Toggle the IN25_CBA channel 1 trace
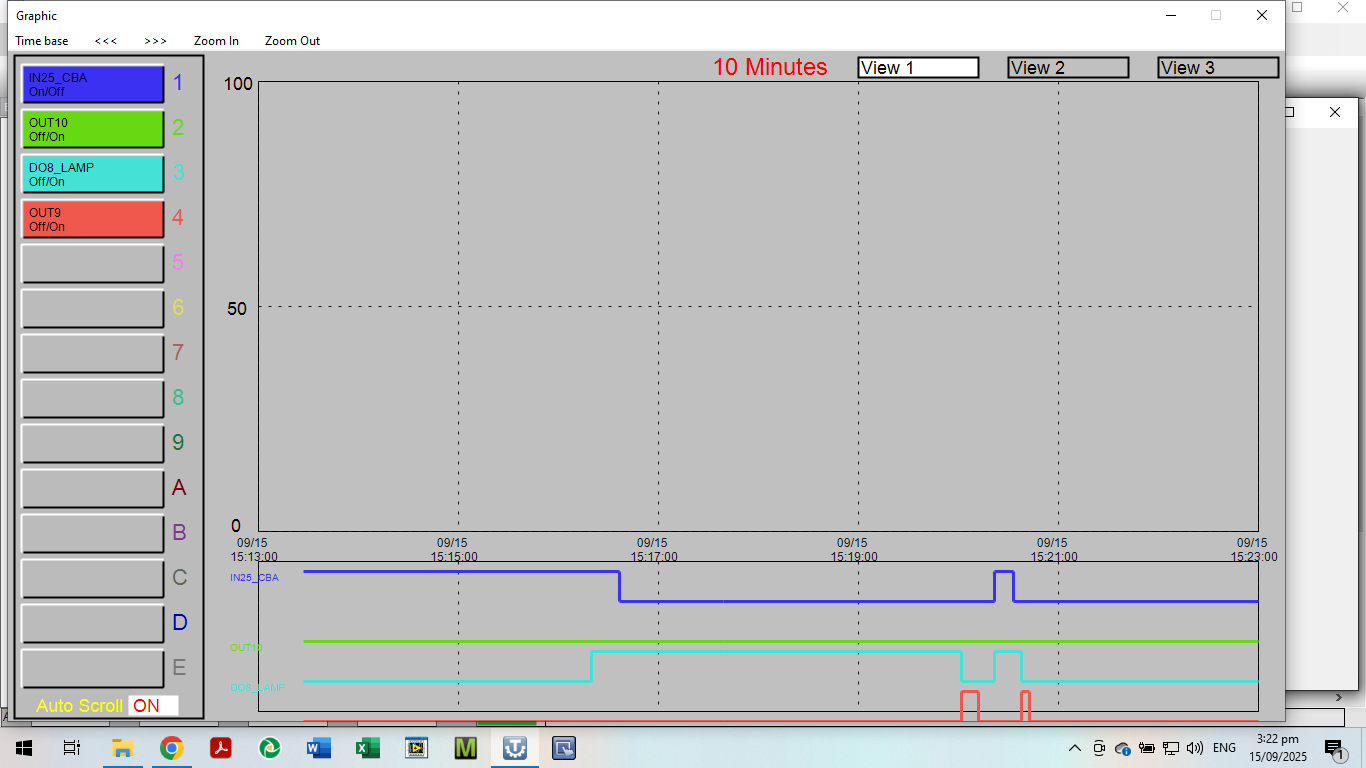The width and height of the screenshot is (1366, 768). [93, 84]
